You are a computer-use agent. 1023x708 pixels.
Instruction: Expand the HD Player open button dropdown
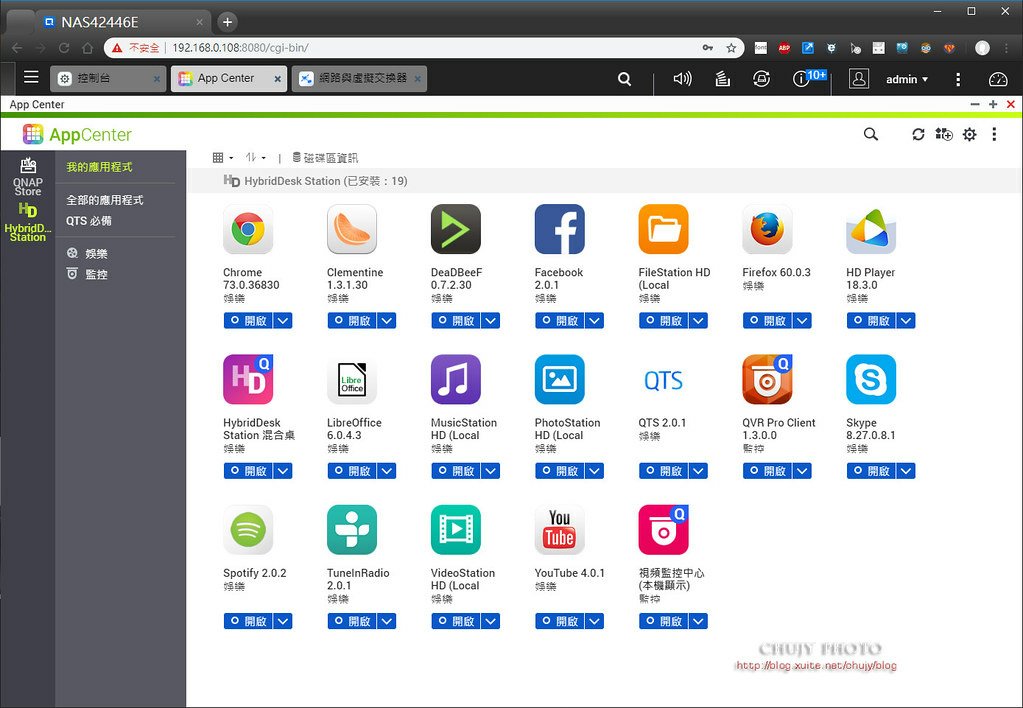coord(906,320)
